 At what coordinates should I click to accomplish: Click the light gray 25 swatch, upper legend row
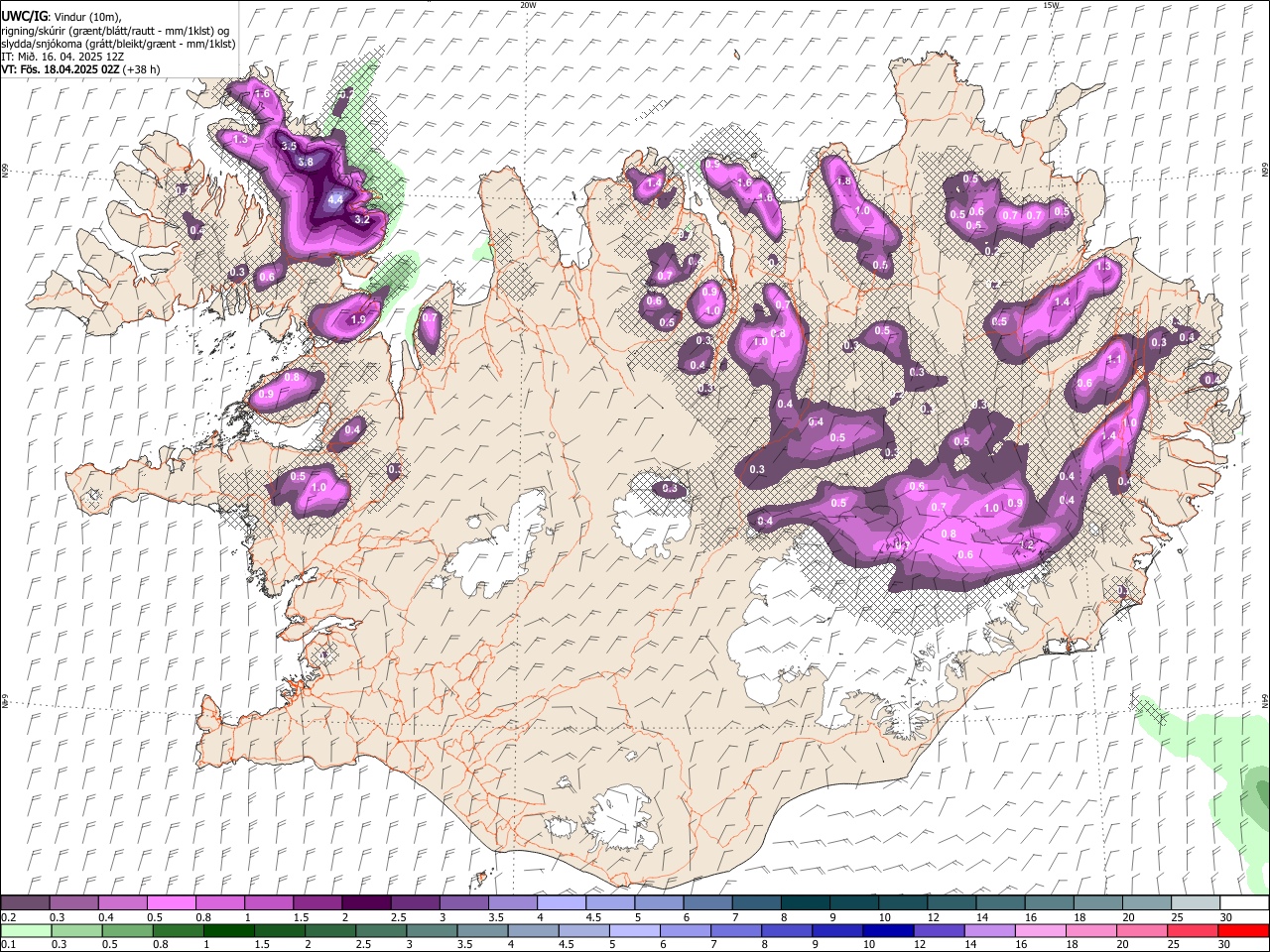point(1196,903)
